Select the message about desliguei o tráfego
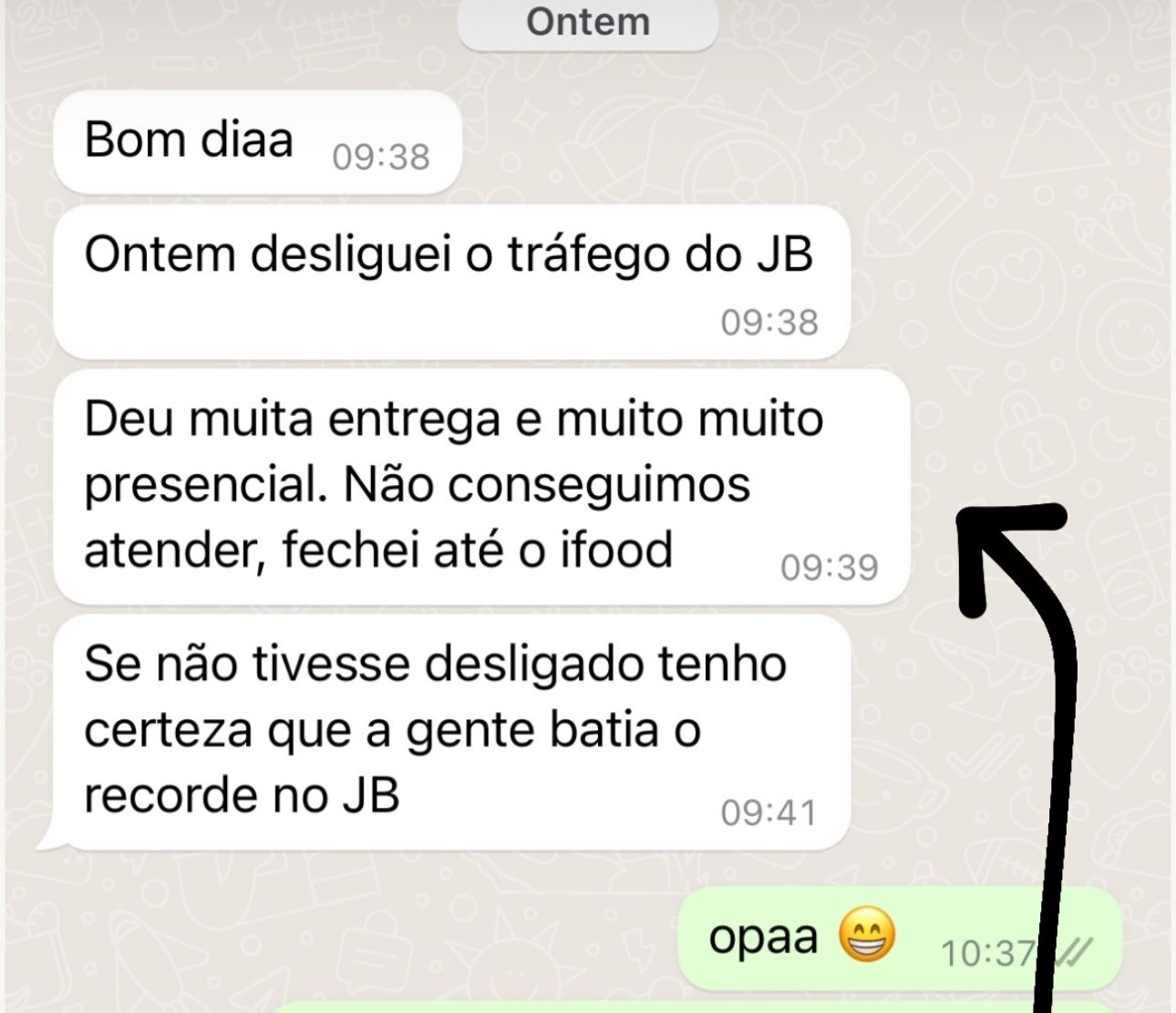The width and height of the screenshot is (1176, 1013). 452,281
